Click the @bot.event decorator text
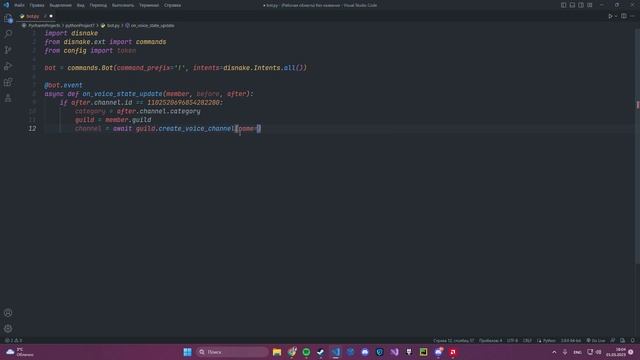640x360 pixels. point(63,85)
